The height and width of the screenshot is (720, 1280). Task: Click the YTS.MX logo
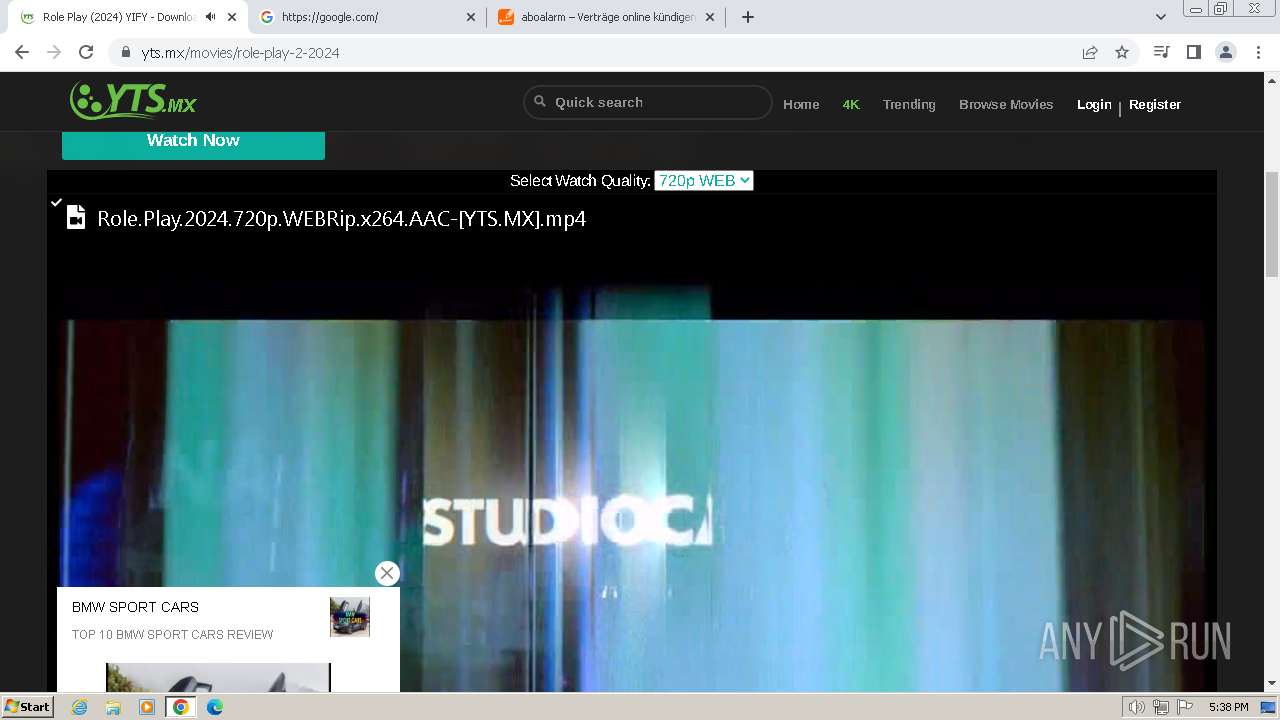pos(133,101)
